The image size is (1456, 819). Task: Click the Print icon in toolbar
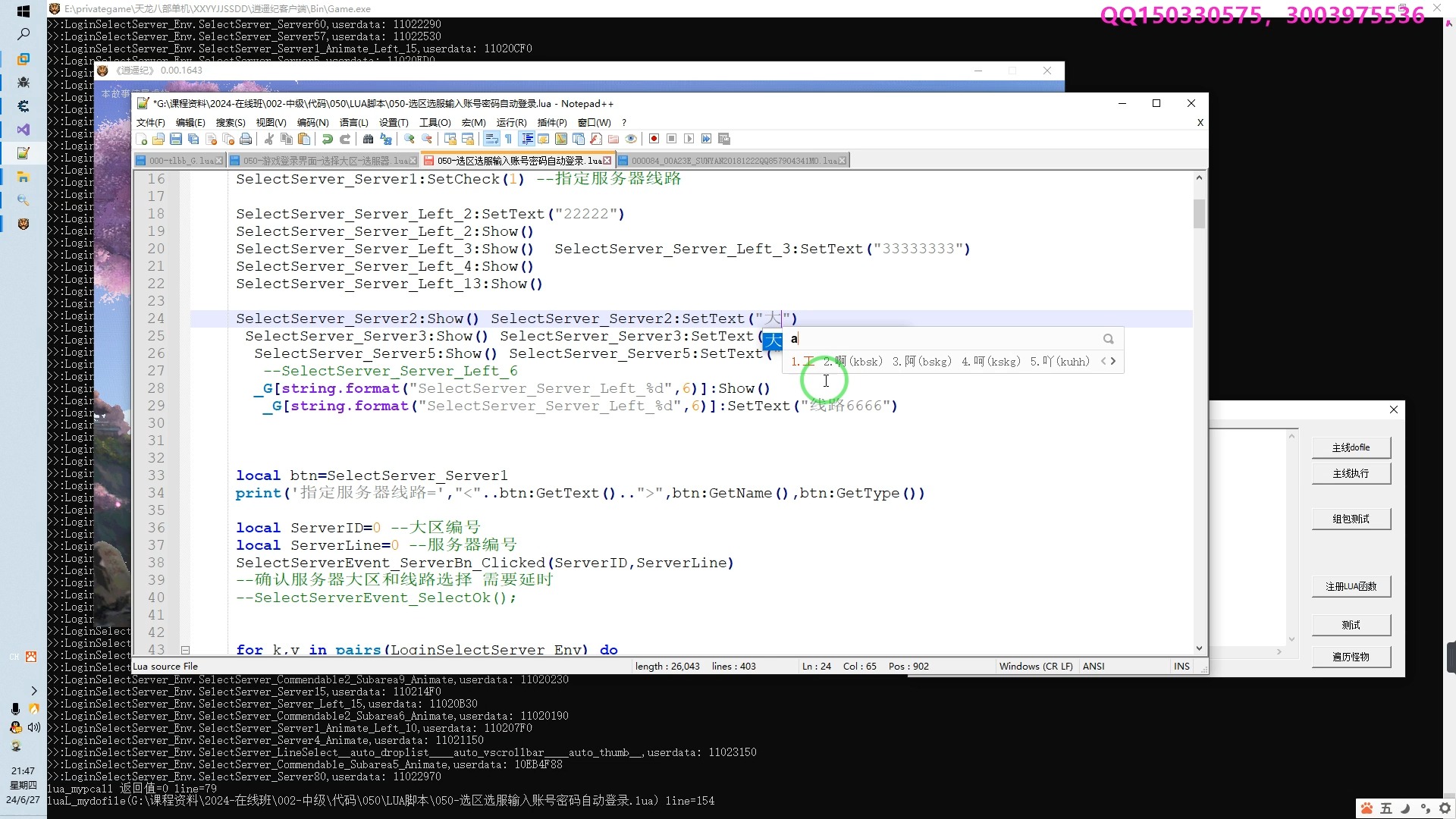click(246, 139)
